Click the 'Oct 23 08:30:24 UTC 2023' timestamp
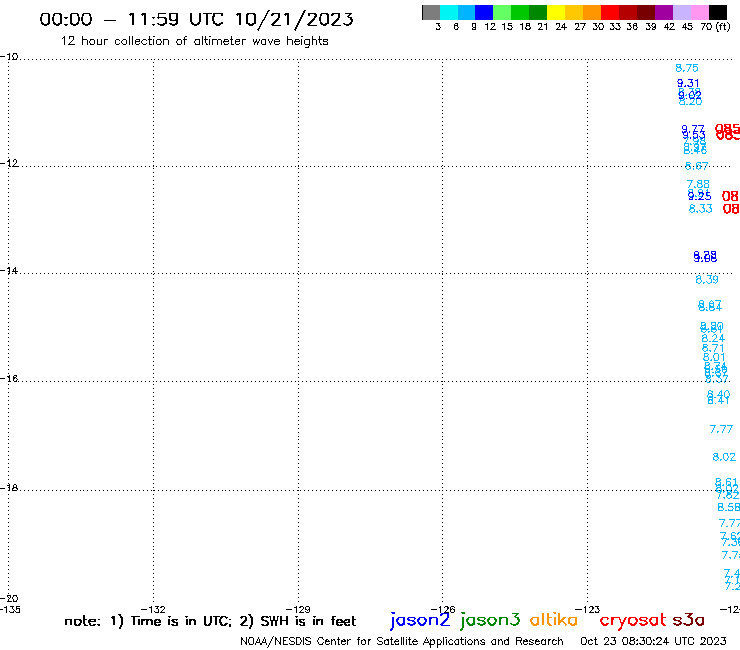This screenshot has height=650, width=740. 653,642
